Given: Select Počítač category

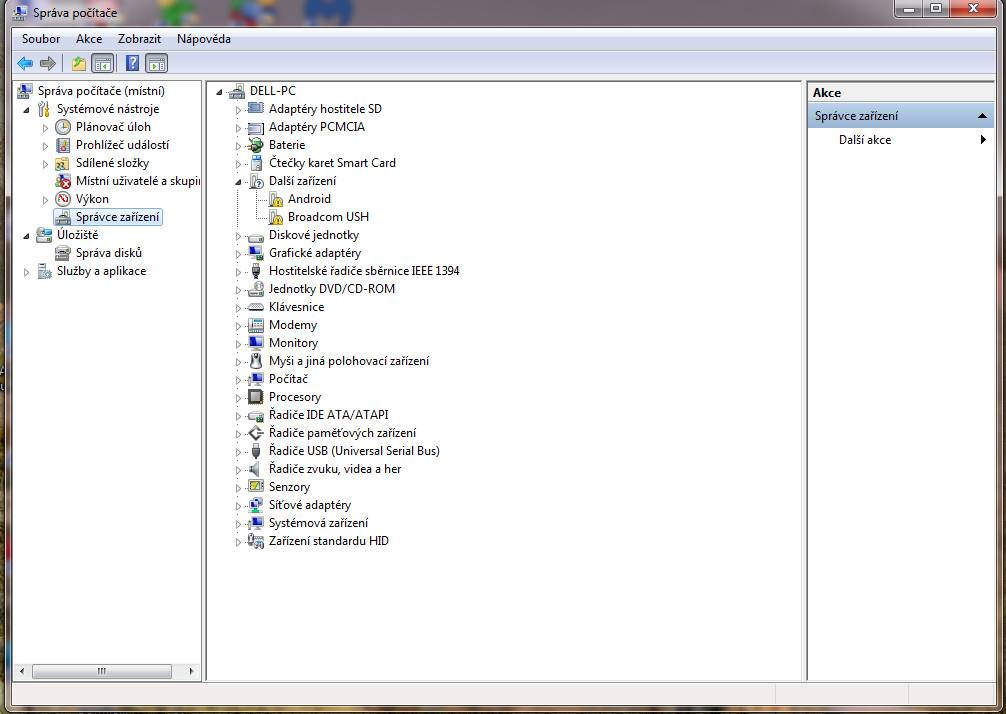Looking at the screenshot, I should 288,379.
